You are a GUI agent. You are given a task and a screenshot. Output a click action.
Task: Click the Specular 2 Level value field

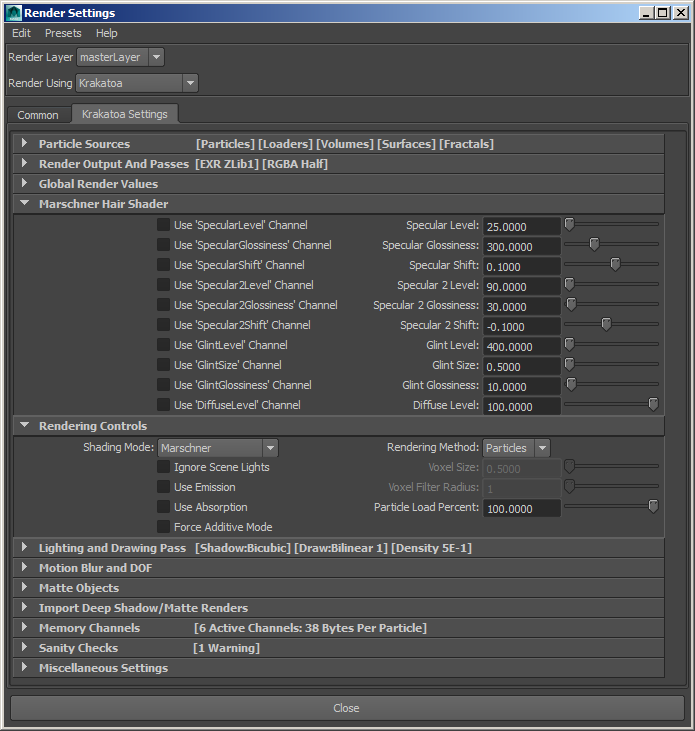pos(522,287)
